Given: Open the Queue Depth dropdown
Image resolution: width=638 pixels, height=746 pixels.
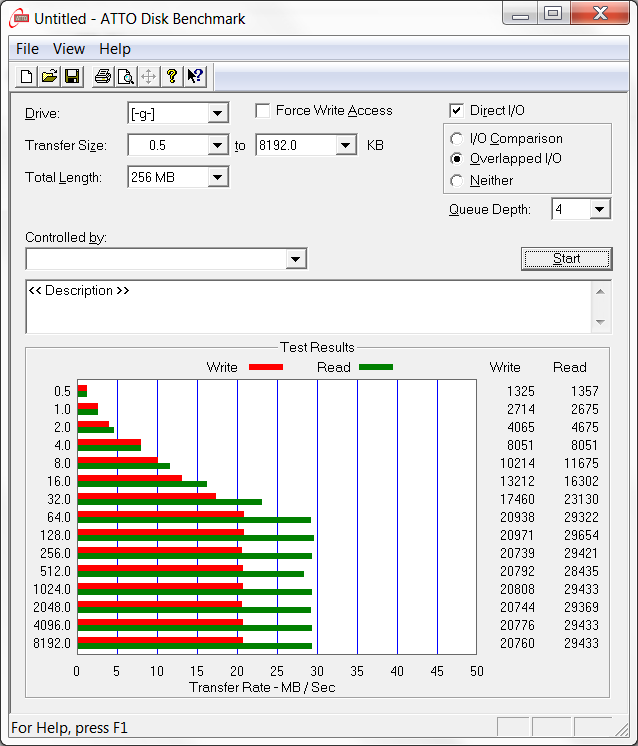Looking at the screenshot, I should [x=599, y=209].
